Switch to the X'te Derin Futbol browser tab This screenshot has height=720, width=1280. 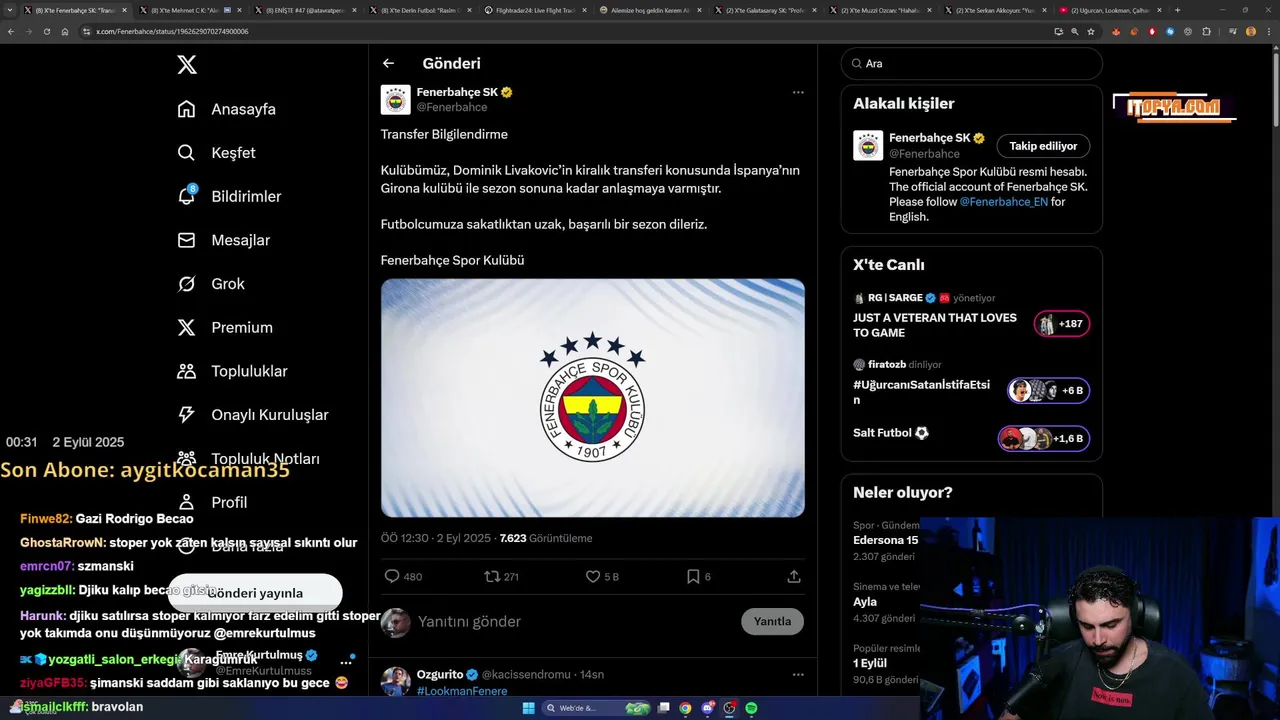coord(420,10)
